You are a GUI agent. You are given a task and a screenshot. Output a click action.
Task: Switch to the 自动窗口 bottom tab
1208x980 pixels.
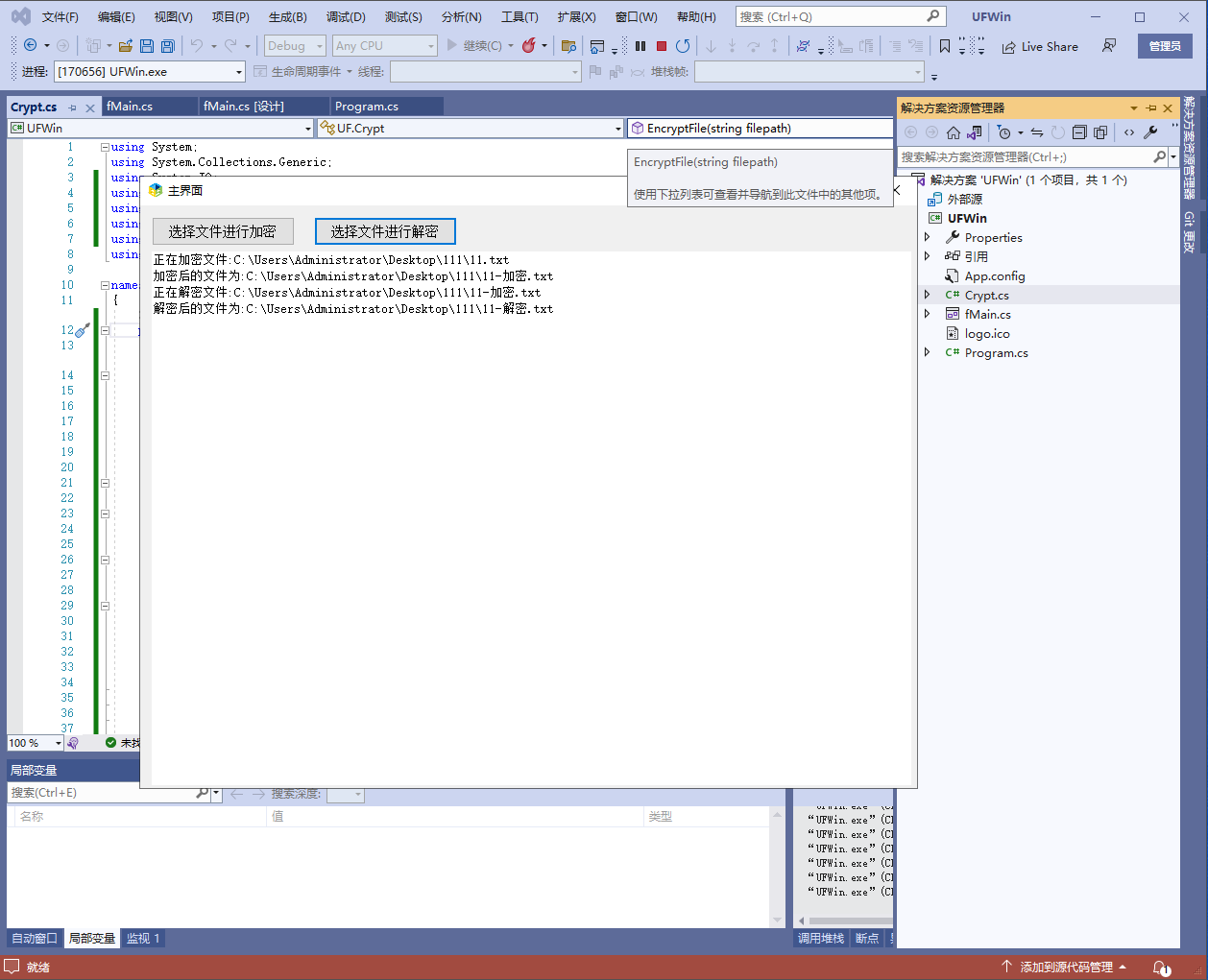click(x=35, y=938)
